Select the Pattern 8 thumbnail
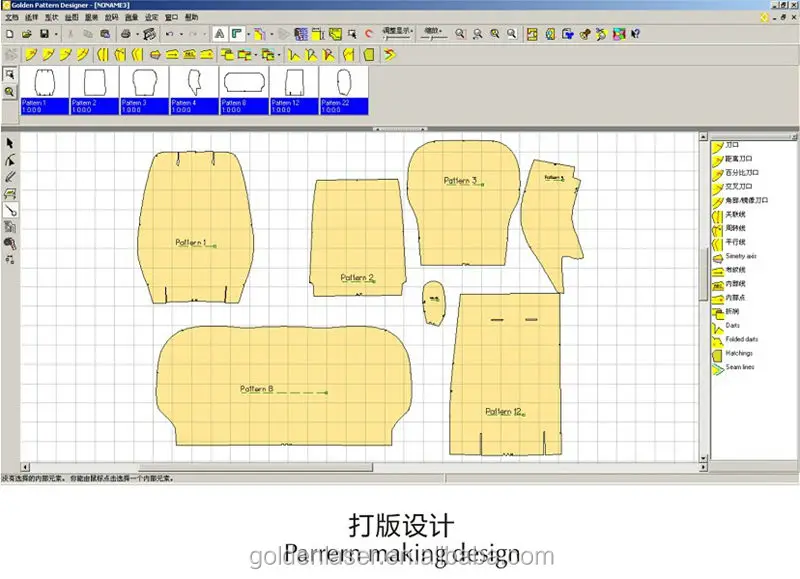 point(242,85)
